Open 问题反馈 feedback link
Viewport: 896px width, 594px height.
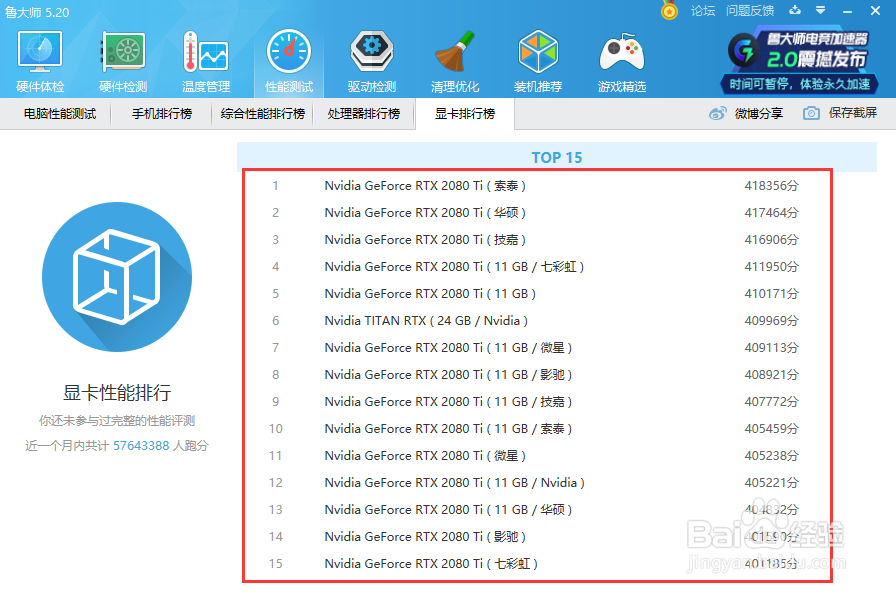pyautogui.click(x=750, y=11)
